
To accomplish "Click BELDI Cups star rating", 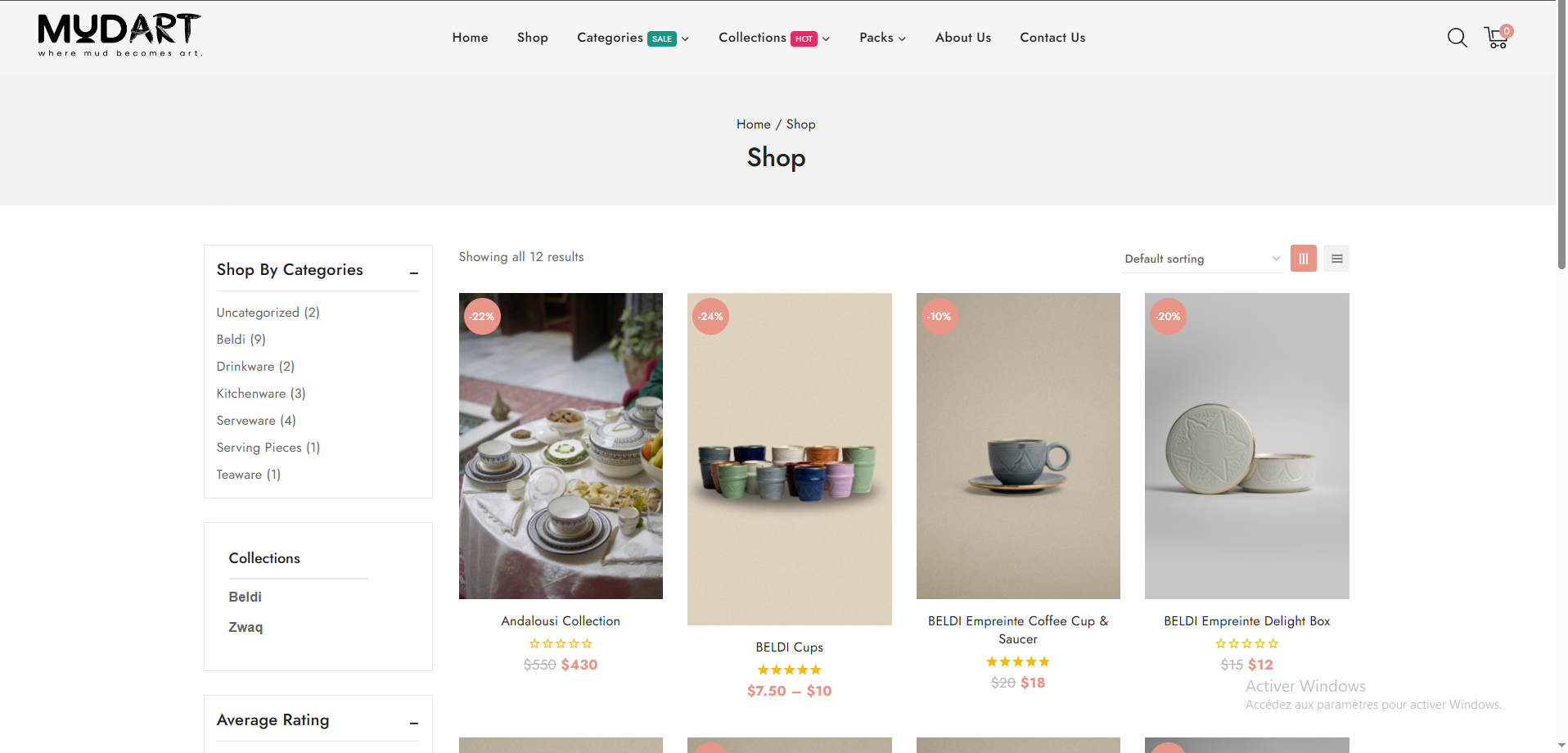I will click(789, 670).
